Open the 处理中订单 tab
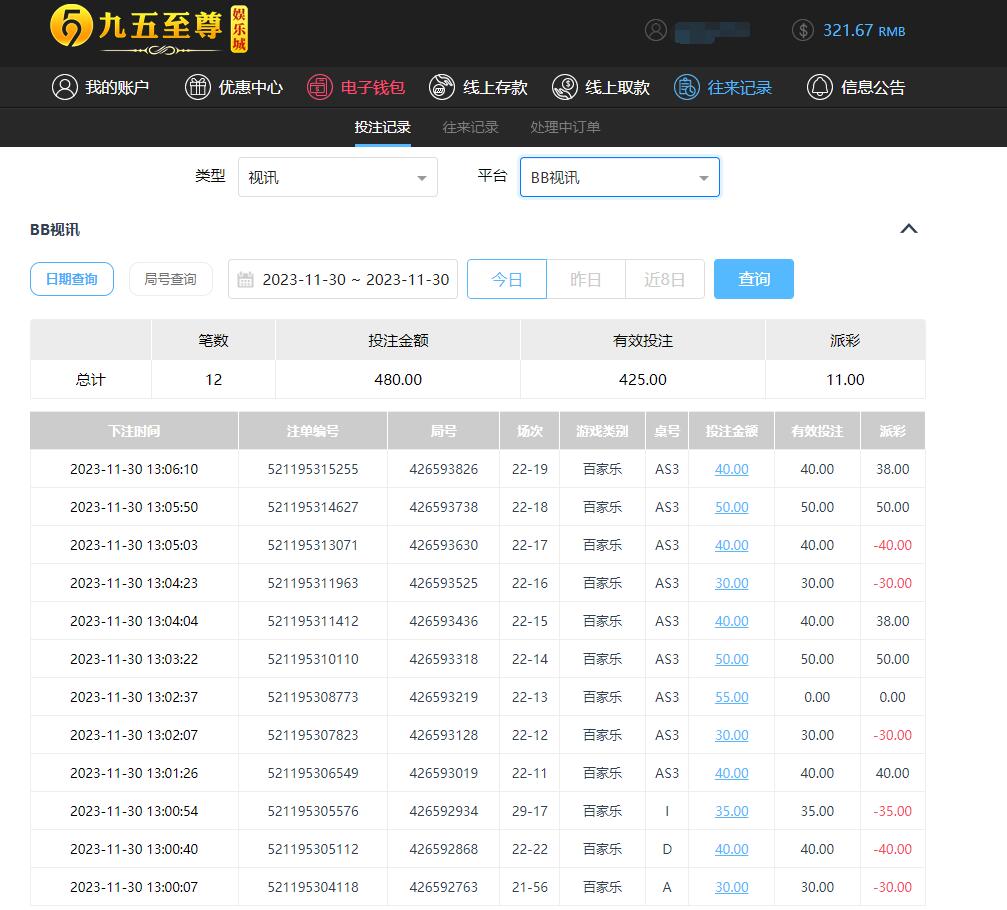Screen dimensions: 1007x910 coord(565,127)
